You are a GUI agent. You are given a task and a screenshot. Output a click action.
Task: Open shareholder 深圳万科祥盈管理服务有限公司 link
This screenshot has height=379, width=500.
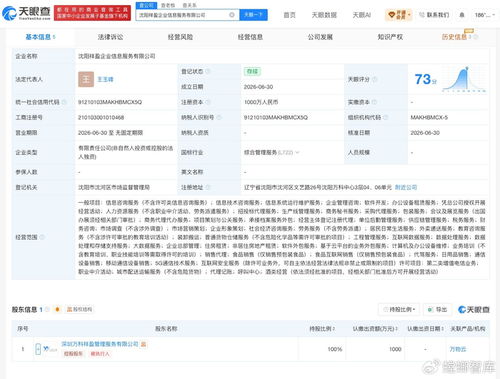coord(100,344)
